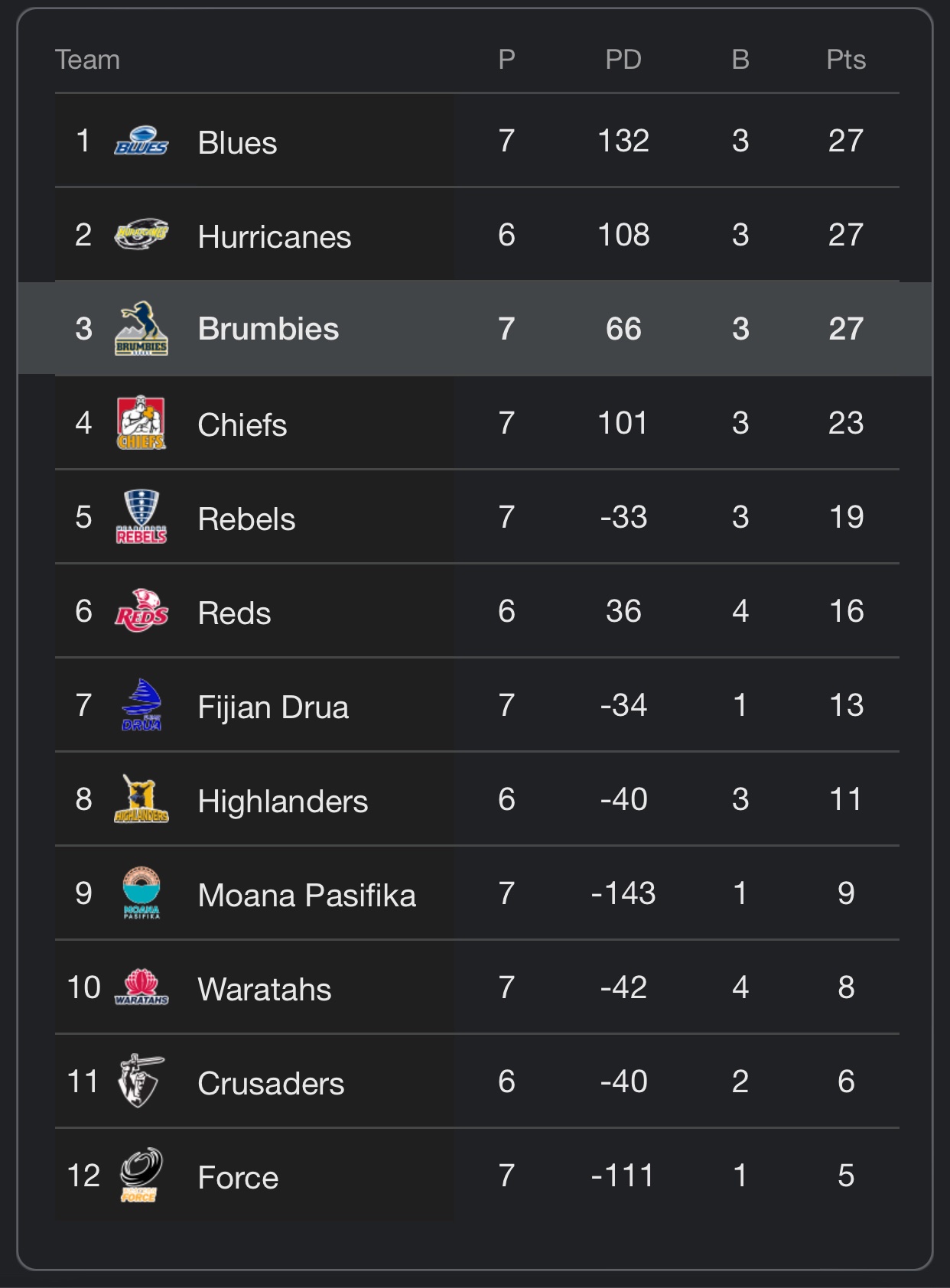
Task: Click the Hurricanes team logo
Action: point(142,235)
